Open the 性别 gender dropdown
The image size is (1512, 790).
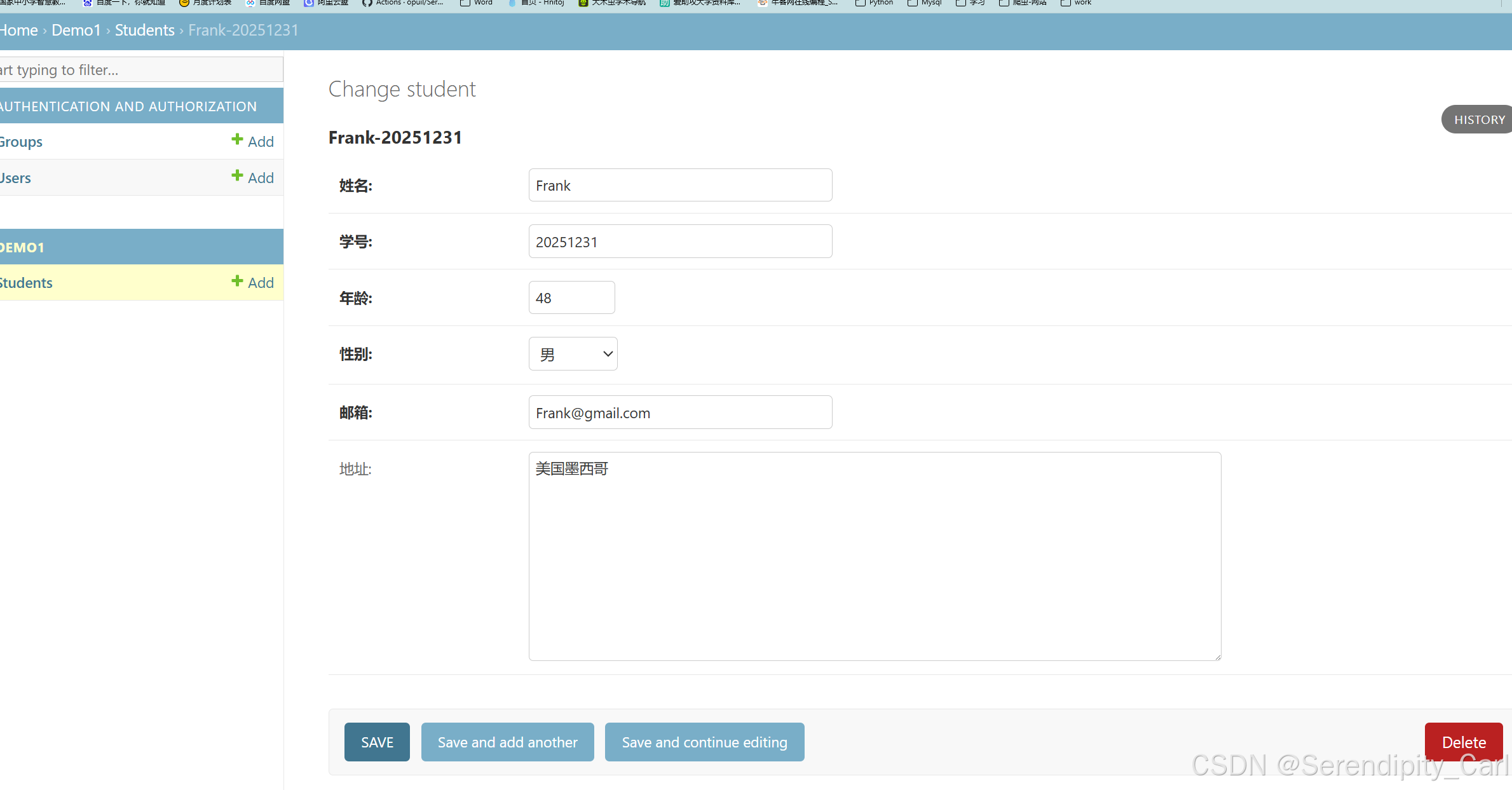tap(573, 354)
